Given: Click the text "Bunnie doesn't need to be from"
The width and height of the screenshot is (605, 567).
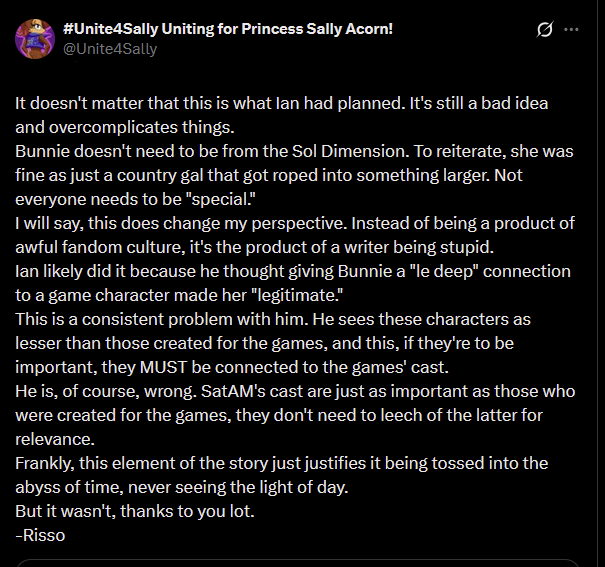Looking at the screenshot, I should pyautogui.click(x=137, y=151).
